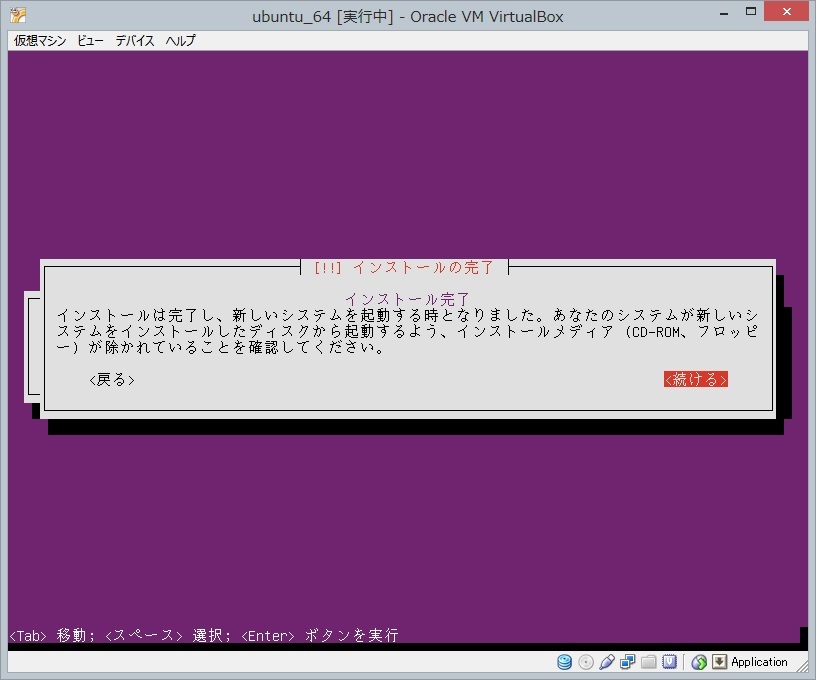Click the hard disk activity icon
The image size is (817, 680).
(x=564, y=662)
